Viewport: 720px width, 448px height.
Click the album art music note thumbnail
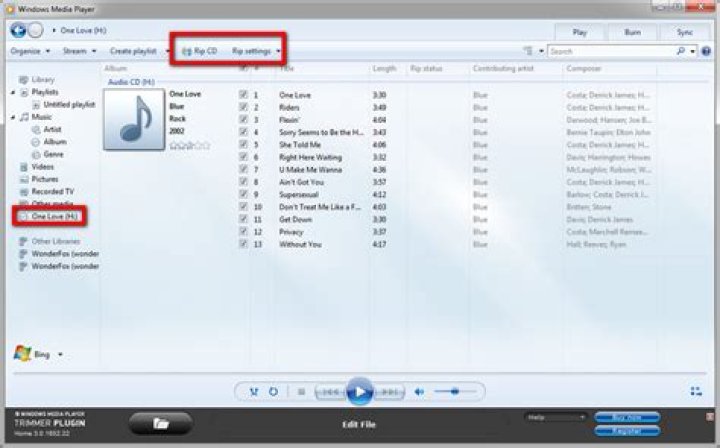(134, 119)
